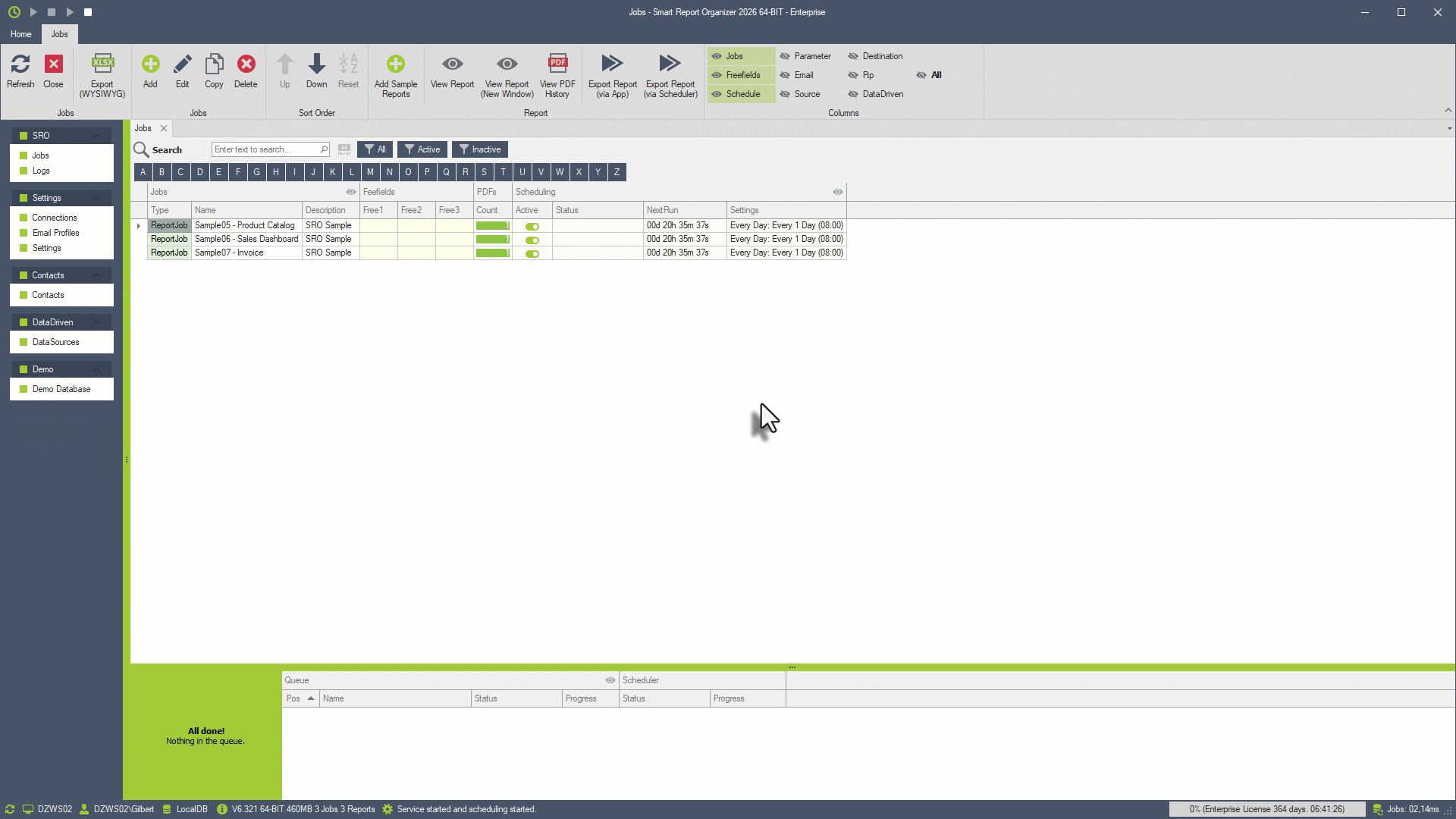Toggle Freefields column visibility
The width and height of the screenshot is (1456, 819).
point(741,75)
